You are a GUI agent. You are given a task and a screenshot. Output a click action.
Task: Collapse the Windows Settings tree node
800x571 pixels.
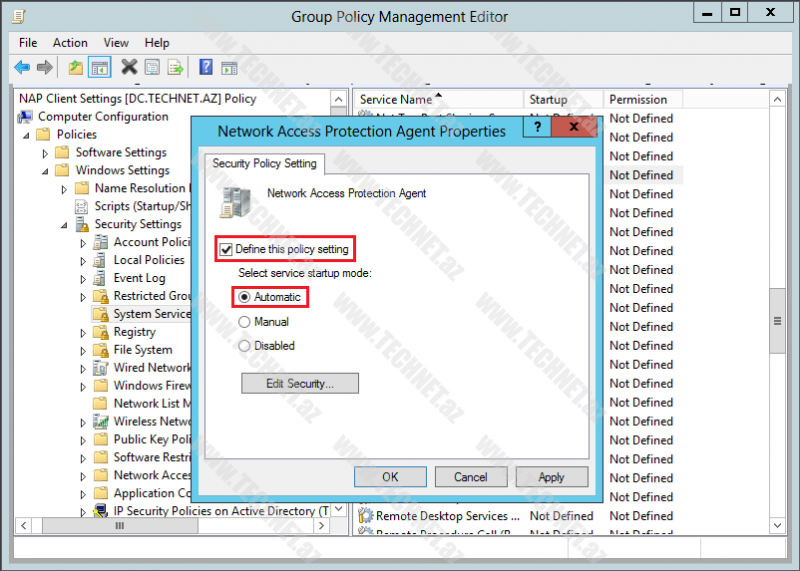click(x=45, y=171)
